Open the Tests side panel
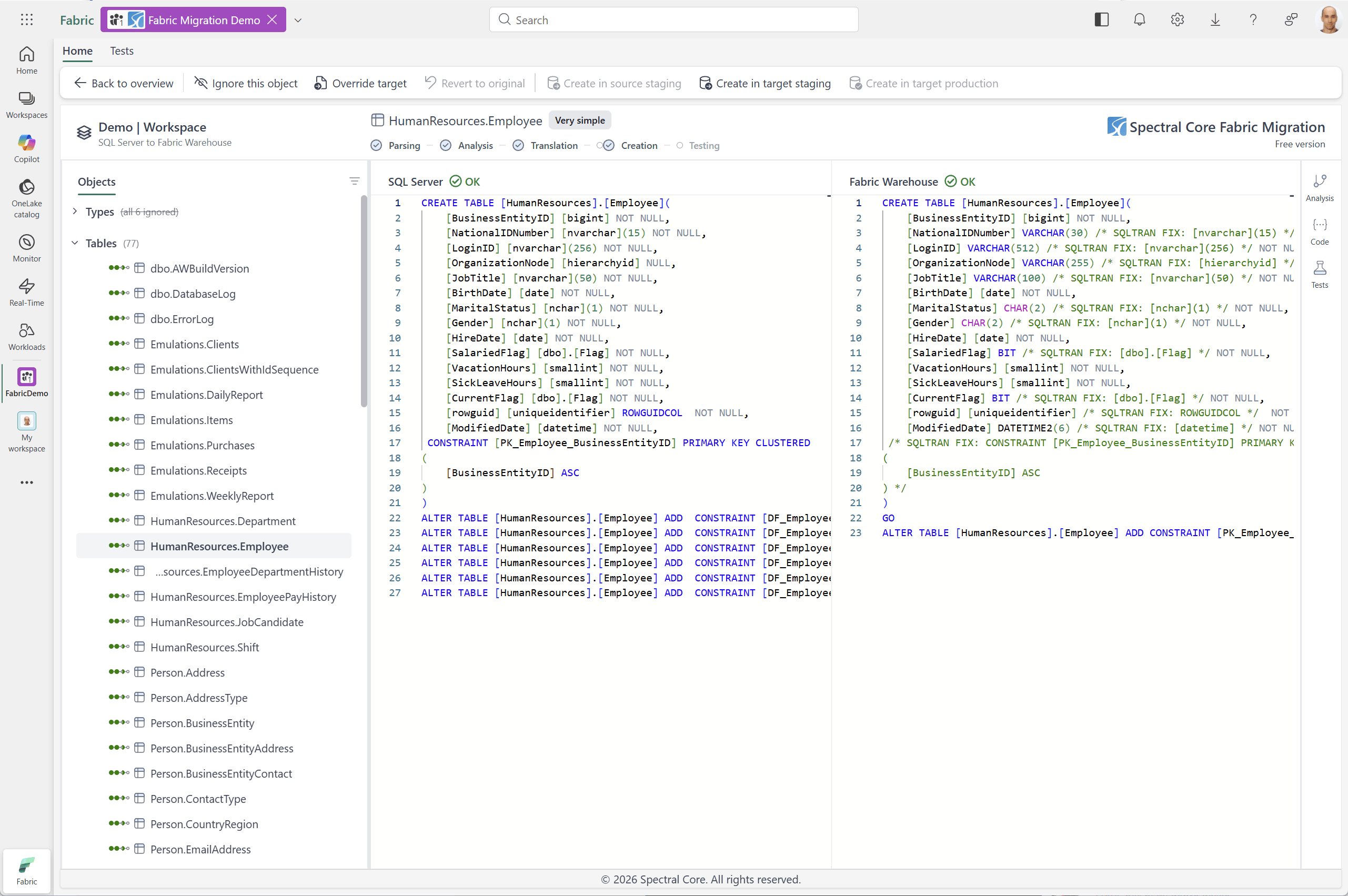Image resolution: width=1348 pixels, height=896 pixels. [1320, 275]
